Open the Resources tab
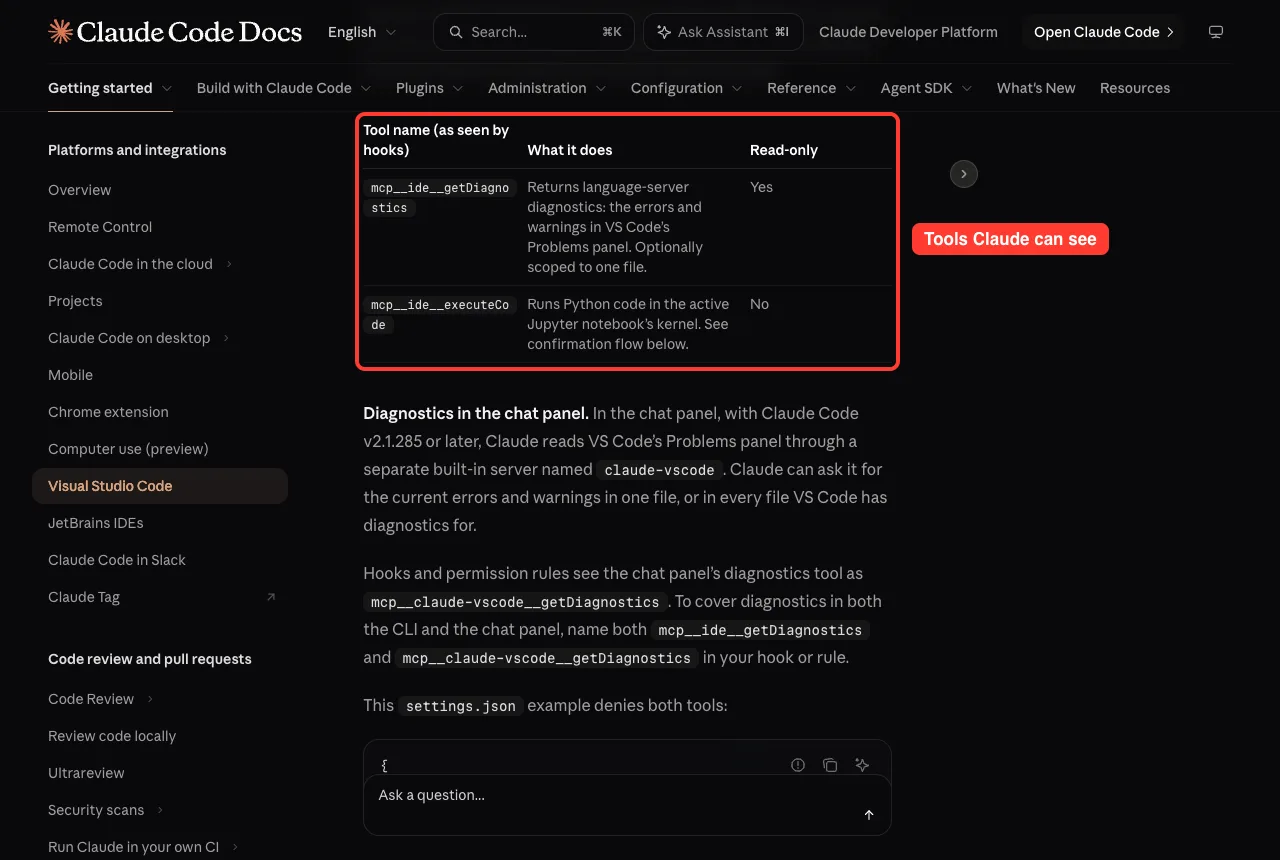 [1135, 88]
